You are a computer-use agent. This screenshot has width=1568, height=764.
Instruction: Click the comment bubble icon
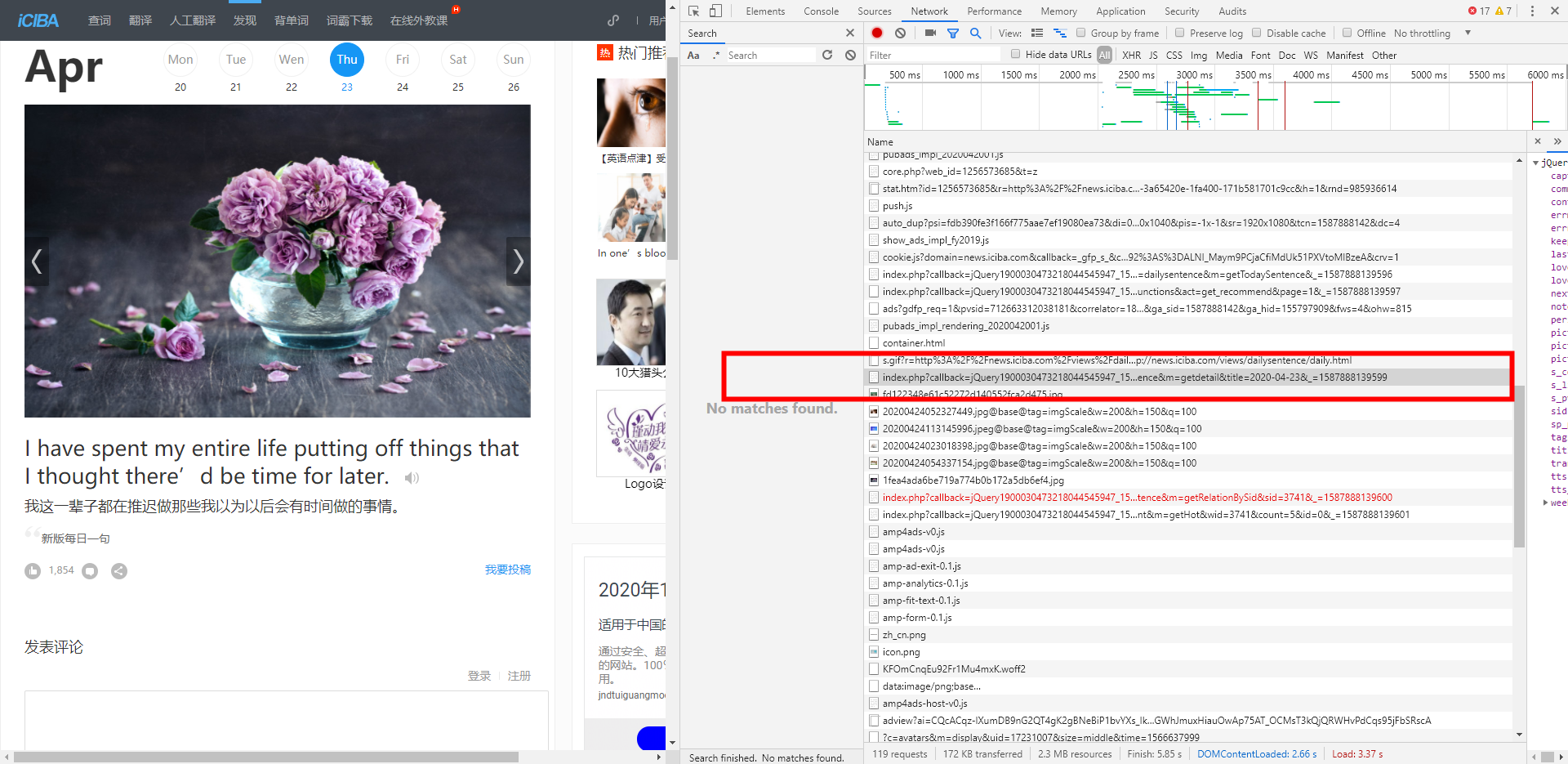coord(90,571)
